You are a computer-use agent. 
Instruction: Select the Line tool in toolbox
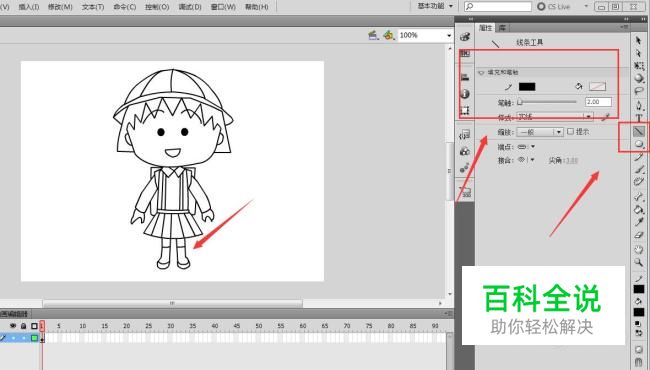point(638,131)
